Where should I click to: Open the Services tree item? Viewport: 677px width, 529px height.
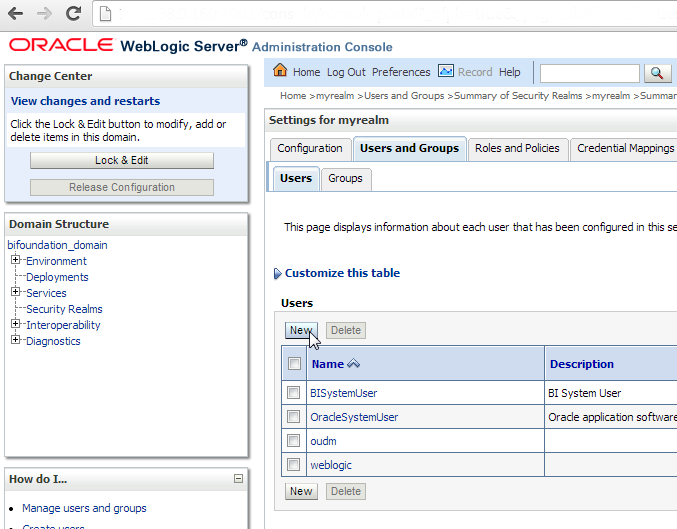coord(46,293)
